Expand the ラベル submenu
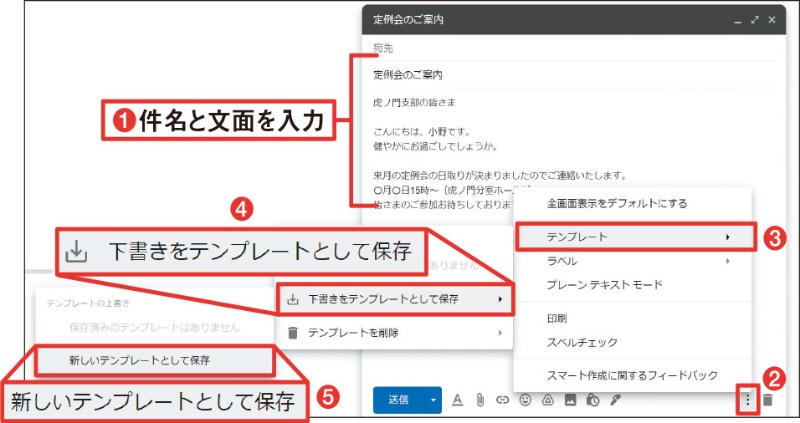This screenshot has height=423, width=800. [x=632, y=261]
